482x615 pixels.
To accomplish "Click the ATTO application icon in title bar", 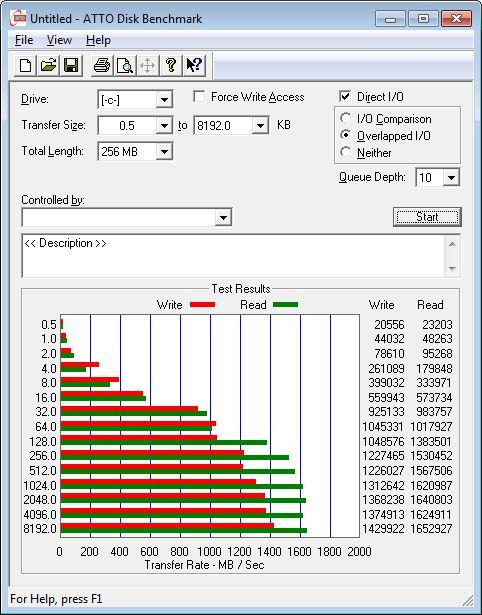I will click(18, 18).
